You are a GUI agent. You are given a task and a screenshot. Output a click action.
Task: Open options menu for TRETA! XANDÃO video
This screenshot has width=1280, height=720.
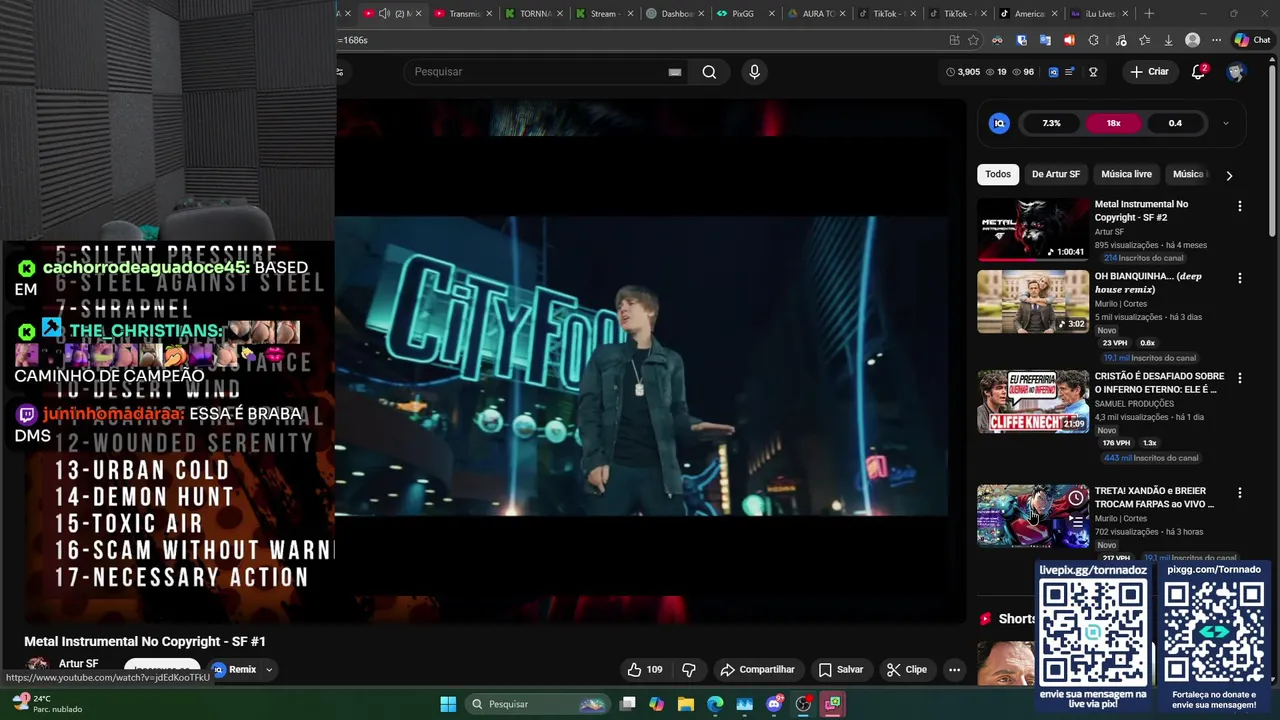[x=1240, y=493]
